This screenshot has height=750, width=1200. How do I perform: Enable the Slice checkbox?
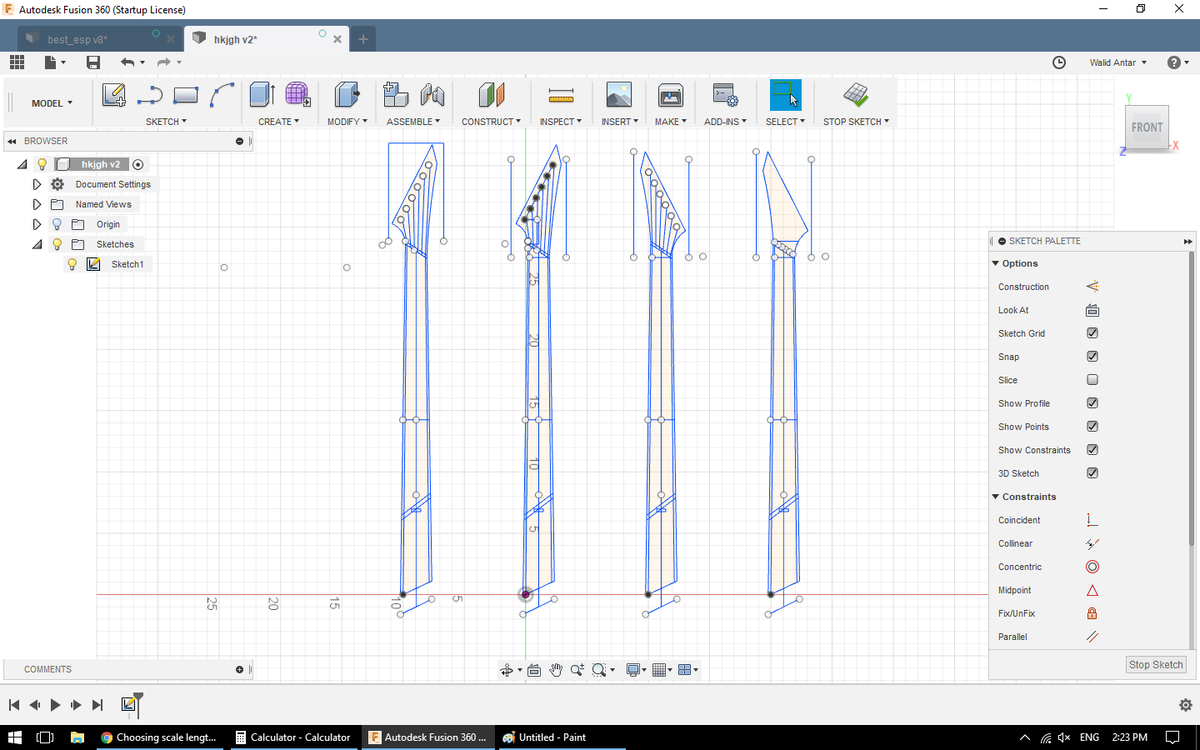point(1092,380)
